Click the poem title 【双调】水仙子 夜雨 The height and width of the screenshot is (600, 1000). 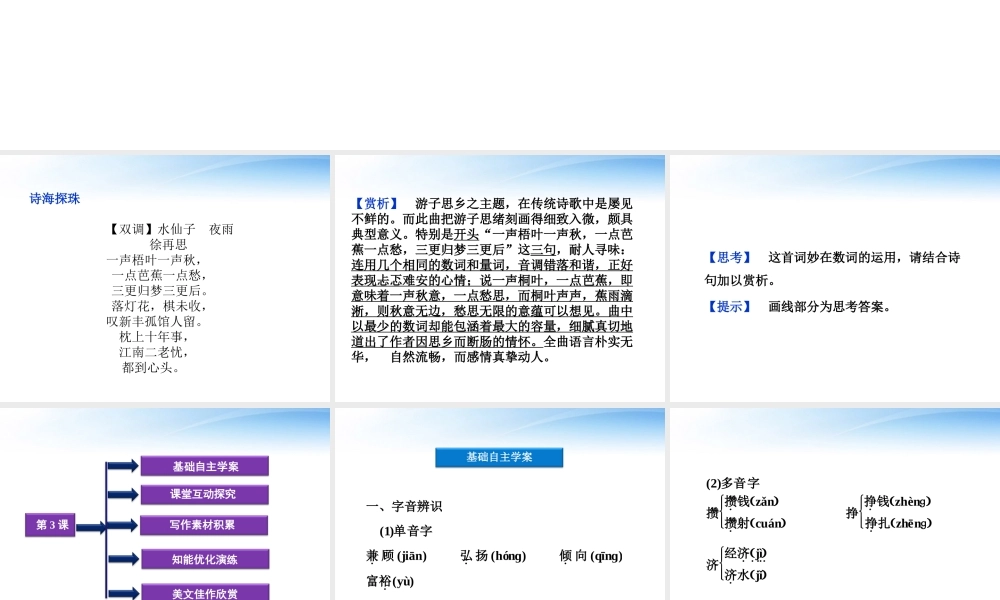coord(170,229)
